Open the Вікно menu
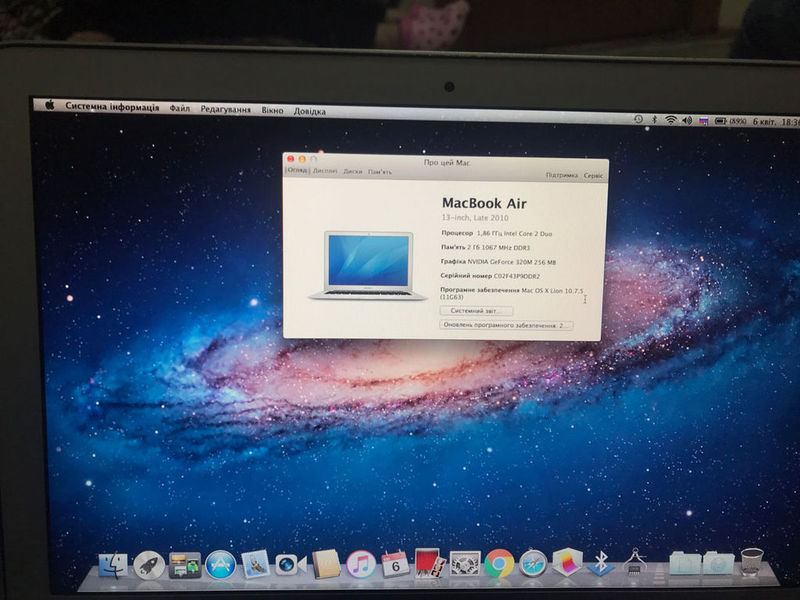 272,110
